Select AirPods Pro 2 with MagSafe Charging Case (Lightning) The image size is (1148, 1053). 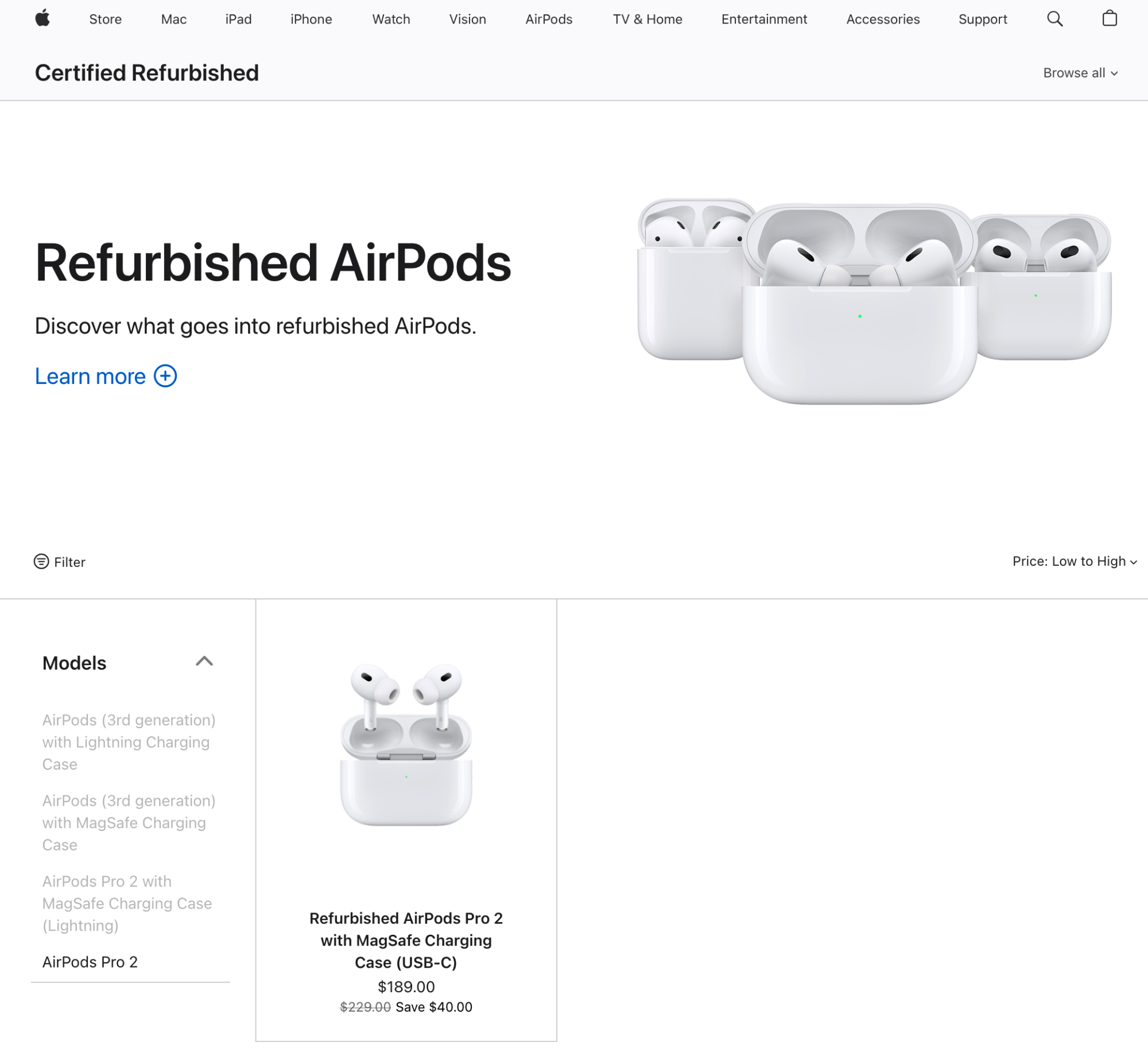click(x=127, y=903)
